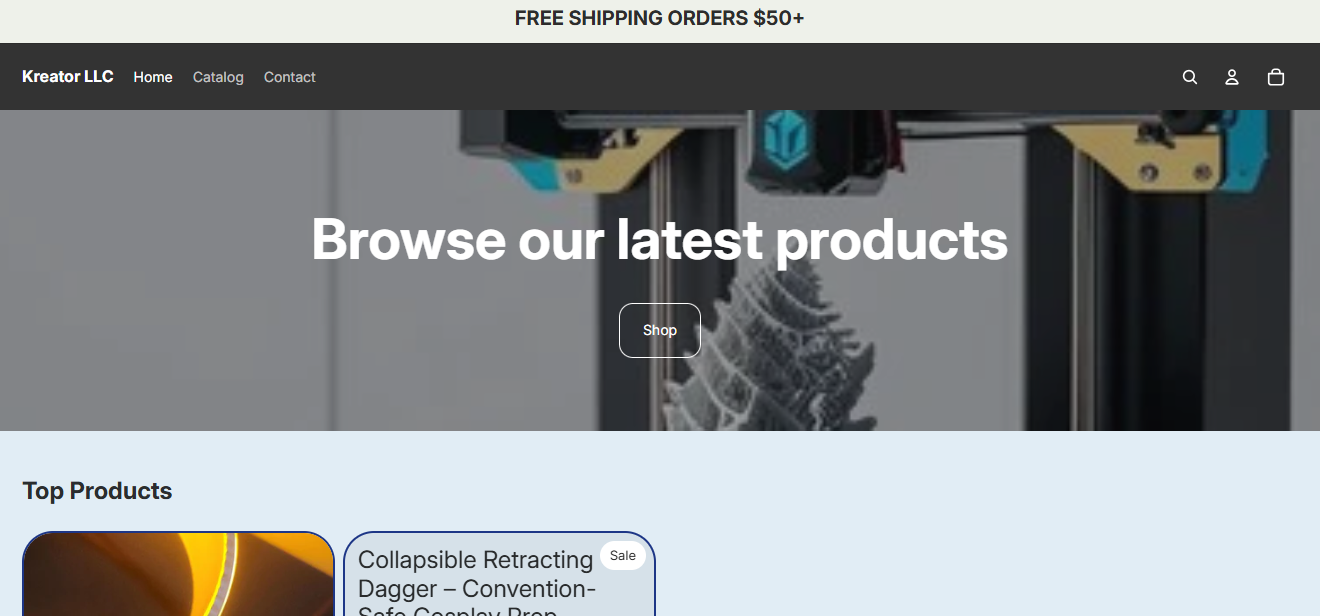
Task: Open the Catalog menu item
Action: point(218,77)
